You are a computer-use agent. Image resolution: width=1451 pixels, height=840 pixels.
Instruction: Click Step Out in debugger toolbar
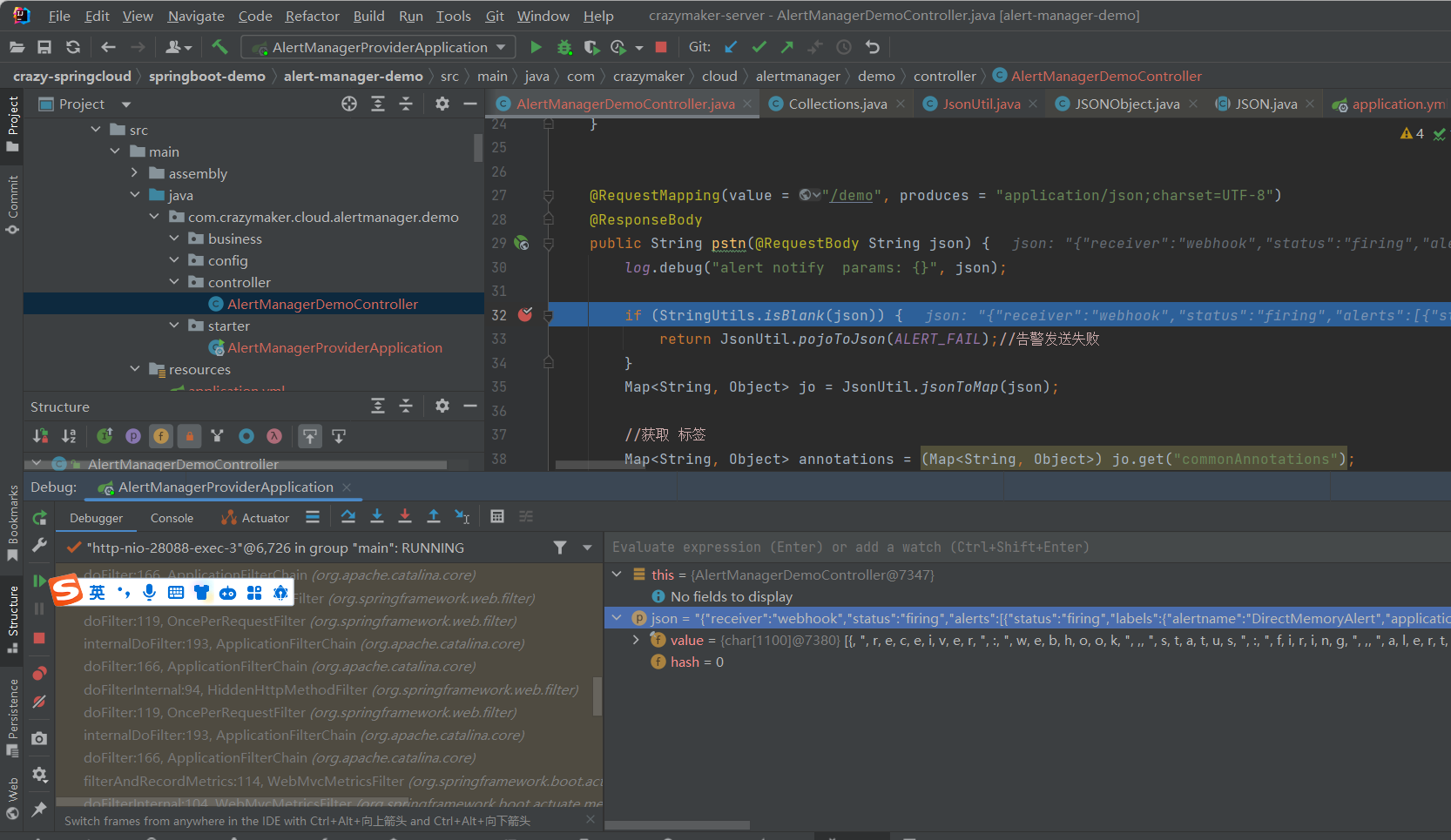coord(434,517)
